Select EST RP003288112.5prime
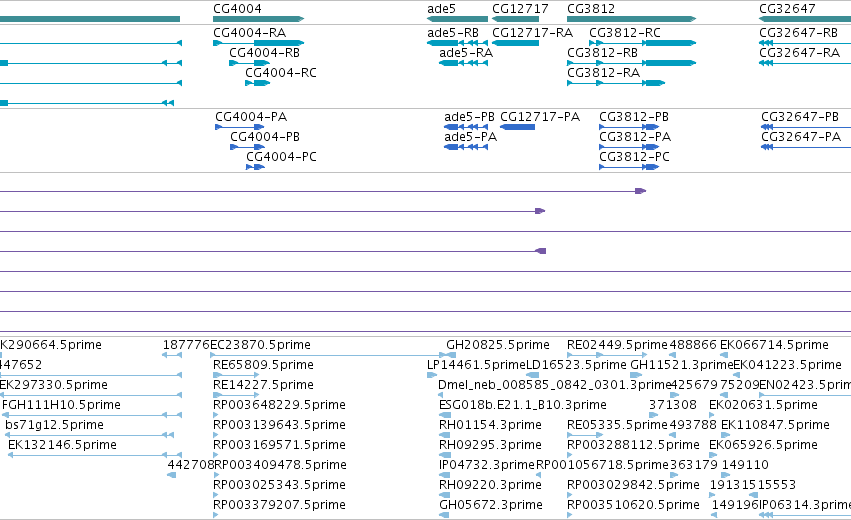Image resolution: width=851 pixels, height=520 pixels. tap(633, 445)
